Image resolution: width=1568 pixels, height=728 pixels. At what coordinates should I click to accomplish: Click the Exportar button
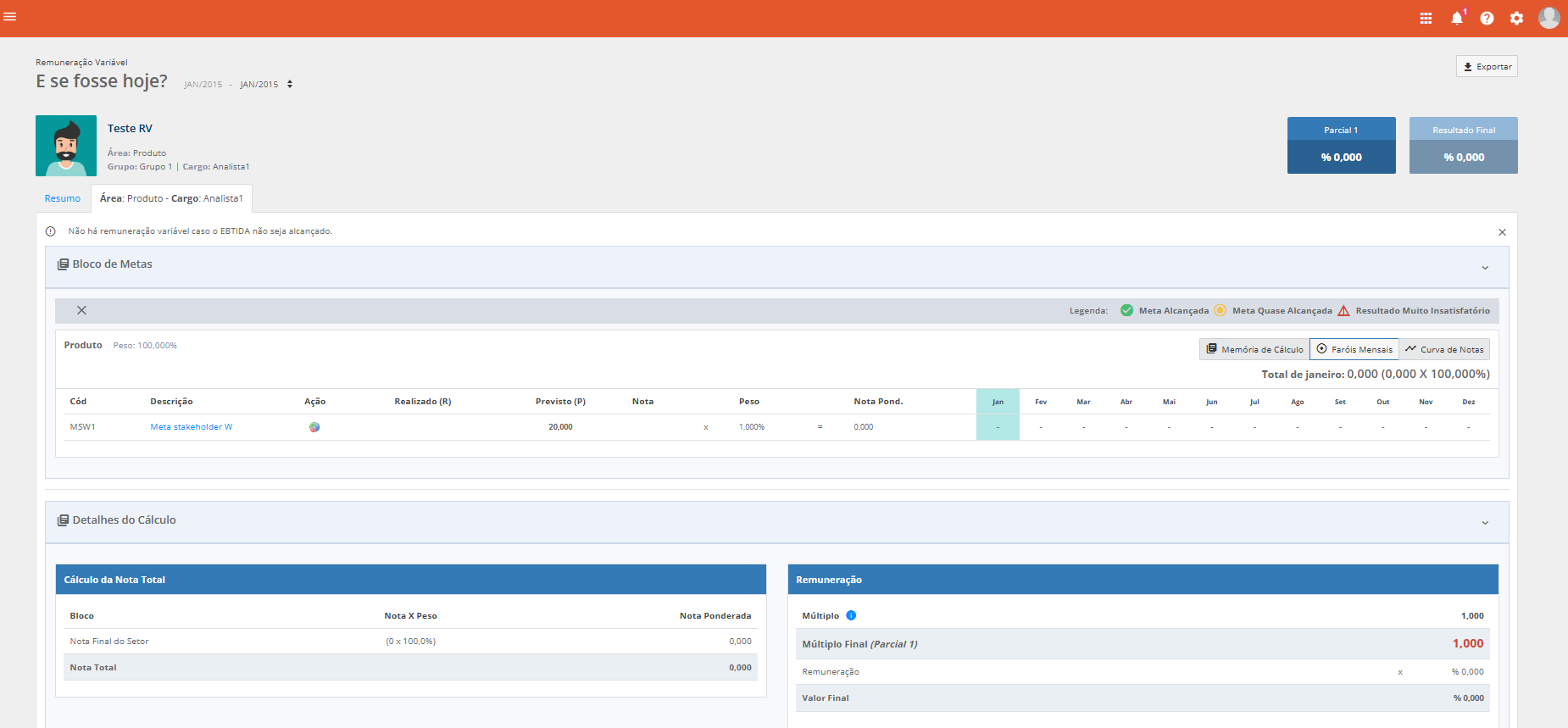[x=1487, y=66]
